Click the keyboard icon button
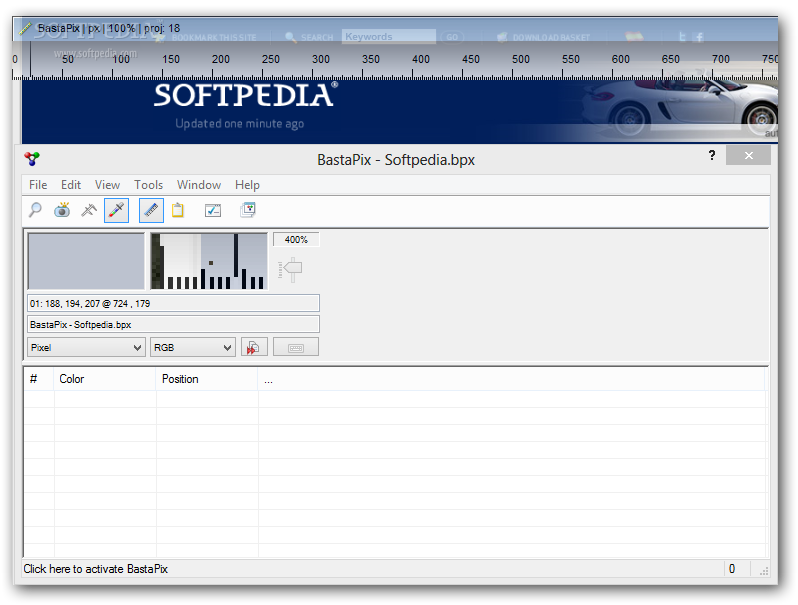This screenshot has height=605, width=798. (x=296, y=348)
